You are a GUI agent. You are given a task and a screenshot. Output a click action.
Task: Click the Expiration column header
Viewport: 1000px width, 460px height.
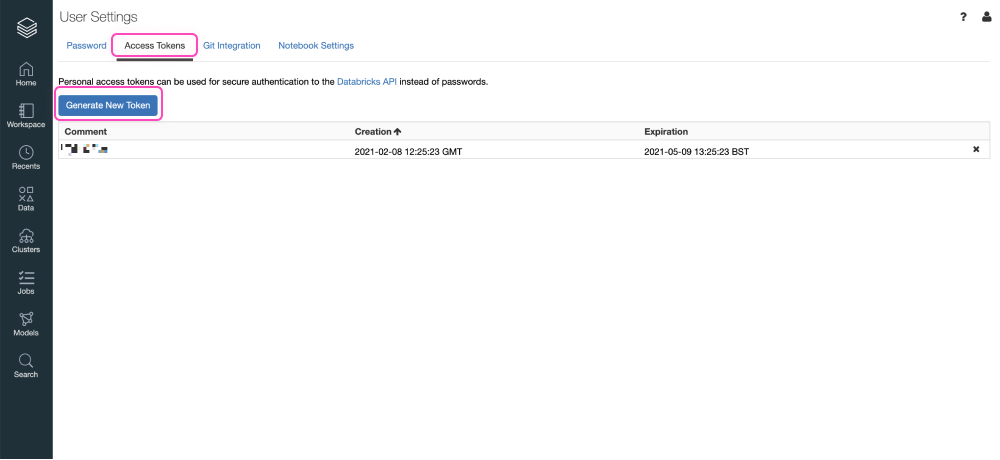tap(666, 132)
